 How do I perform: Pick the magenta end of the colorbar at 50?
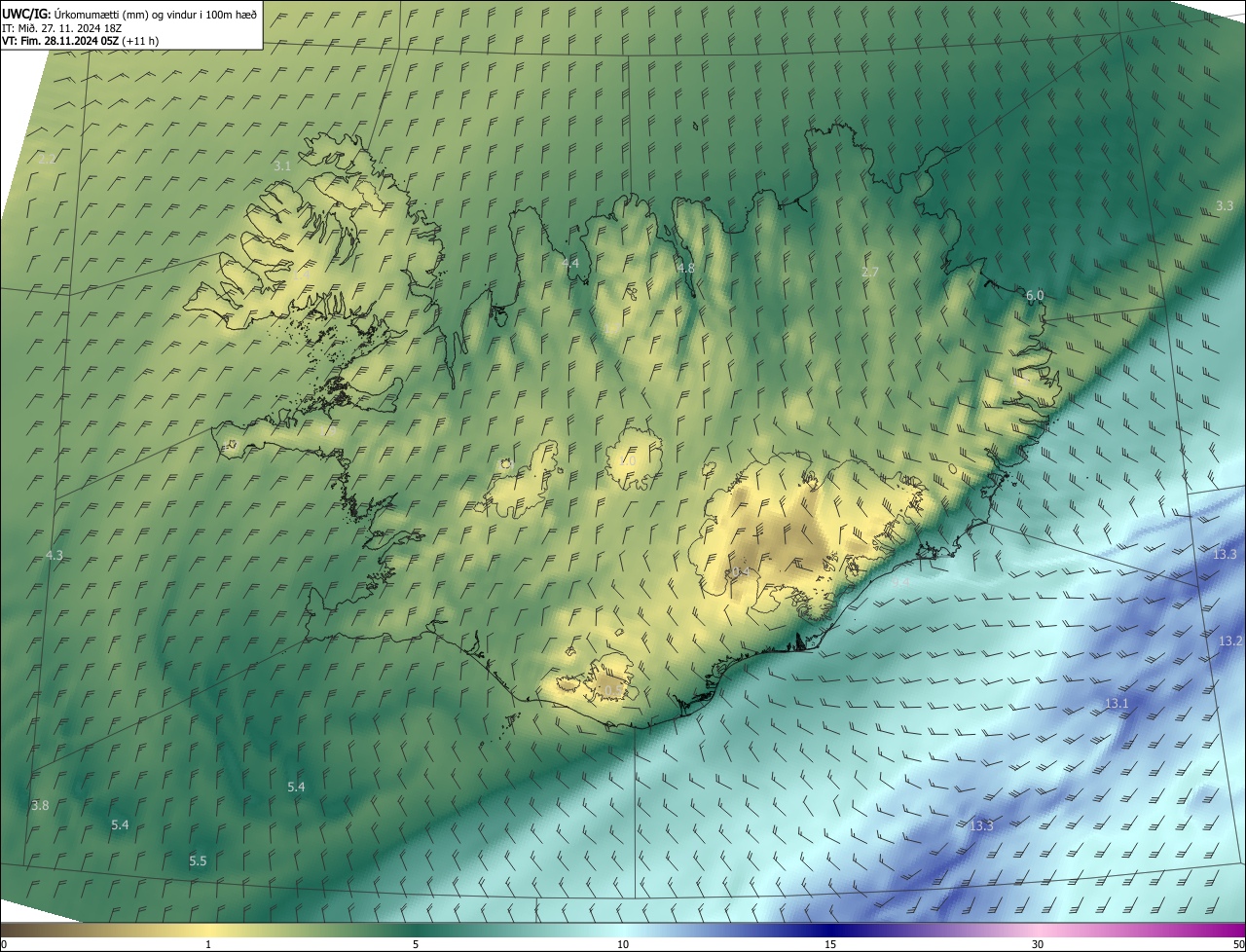(1239, 931)
